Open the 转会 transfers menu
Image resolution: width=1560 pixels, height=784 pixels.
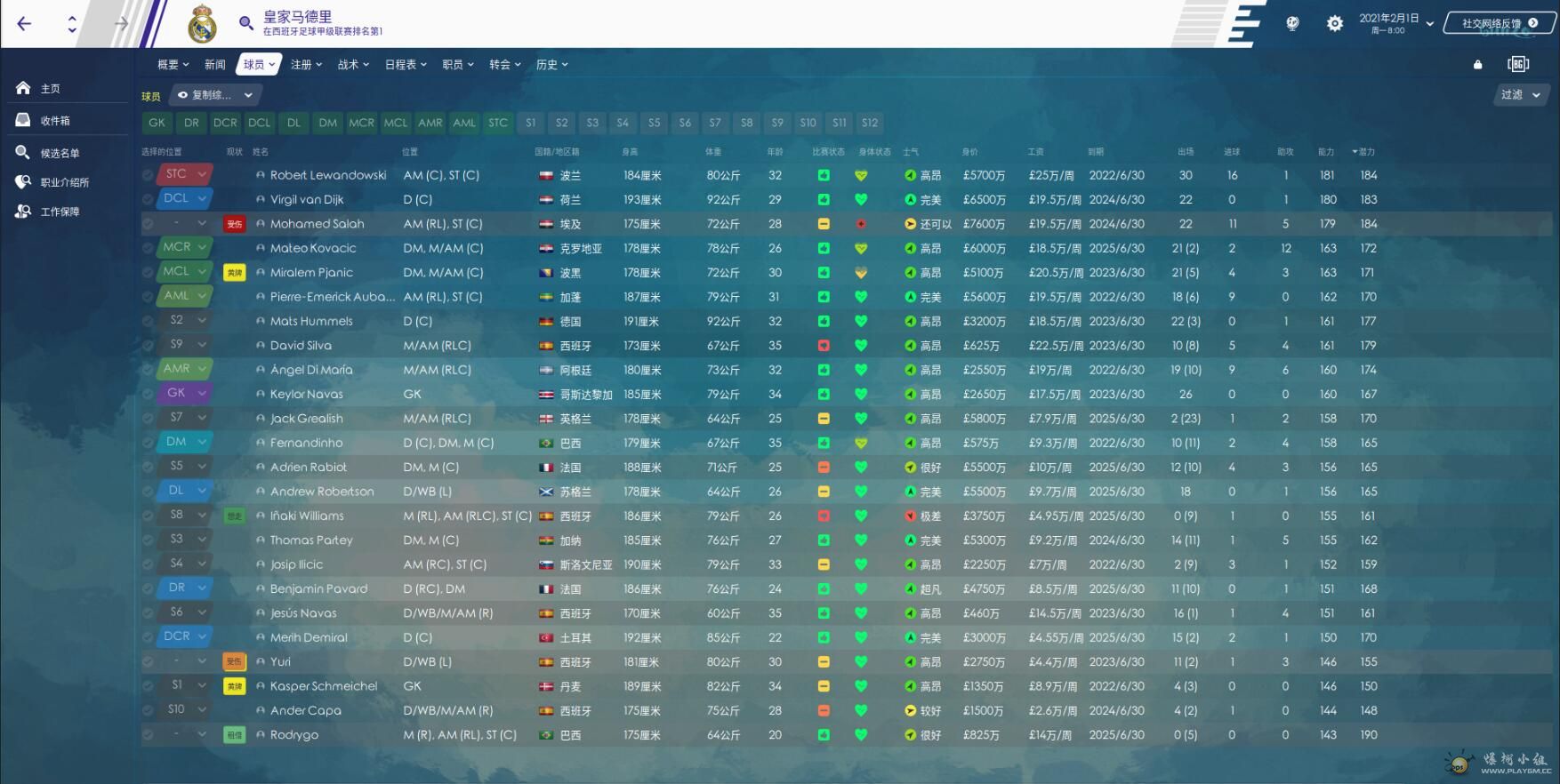[x=504, y=64]
